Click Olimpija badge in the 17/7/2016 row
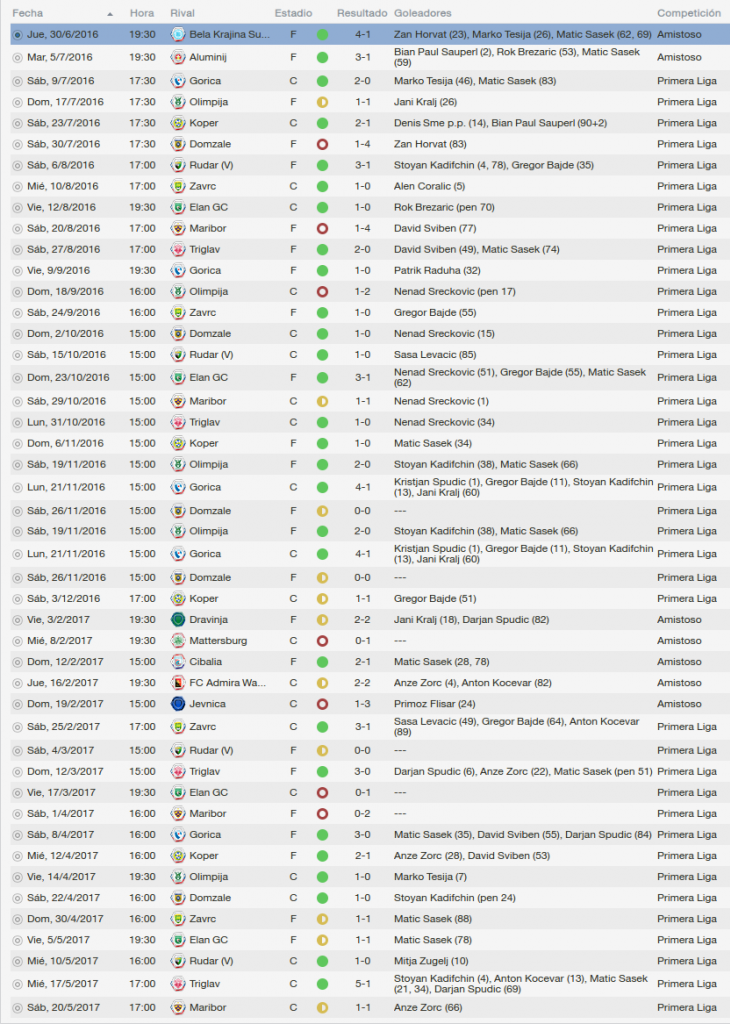 coord(178,102)
